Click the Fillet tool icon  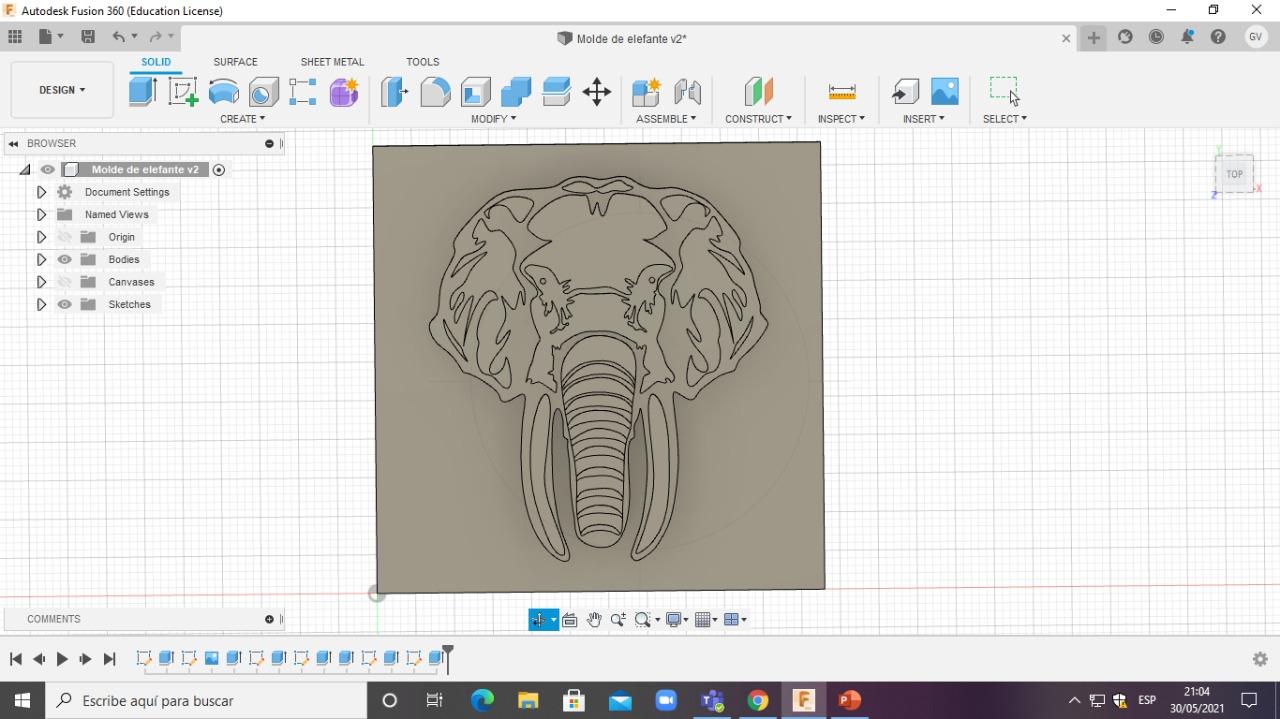(435, 91)
